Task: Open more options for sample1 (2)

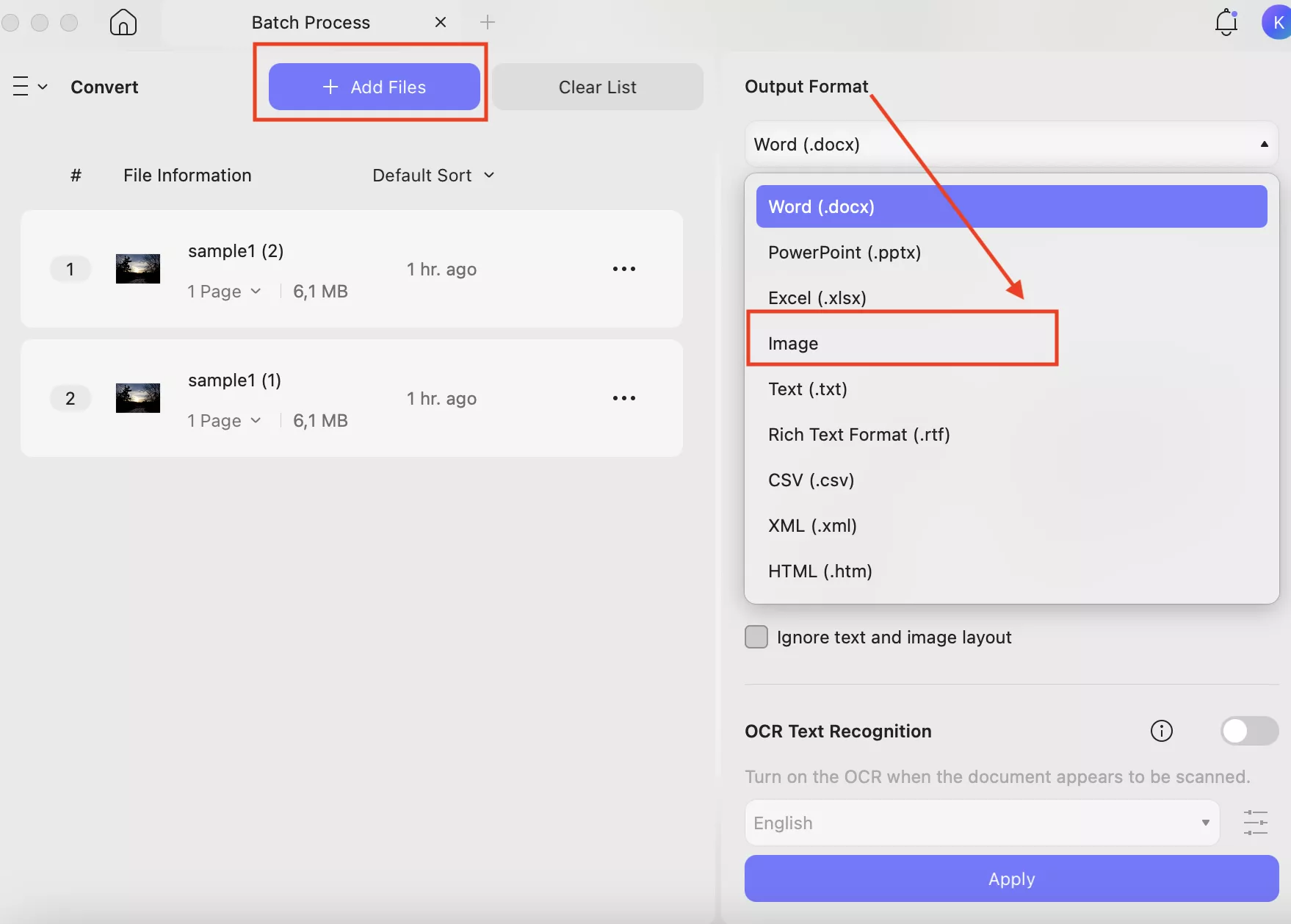Action: coord(623,269)
